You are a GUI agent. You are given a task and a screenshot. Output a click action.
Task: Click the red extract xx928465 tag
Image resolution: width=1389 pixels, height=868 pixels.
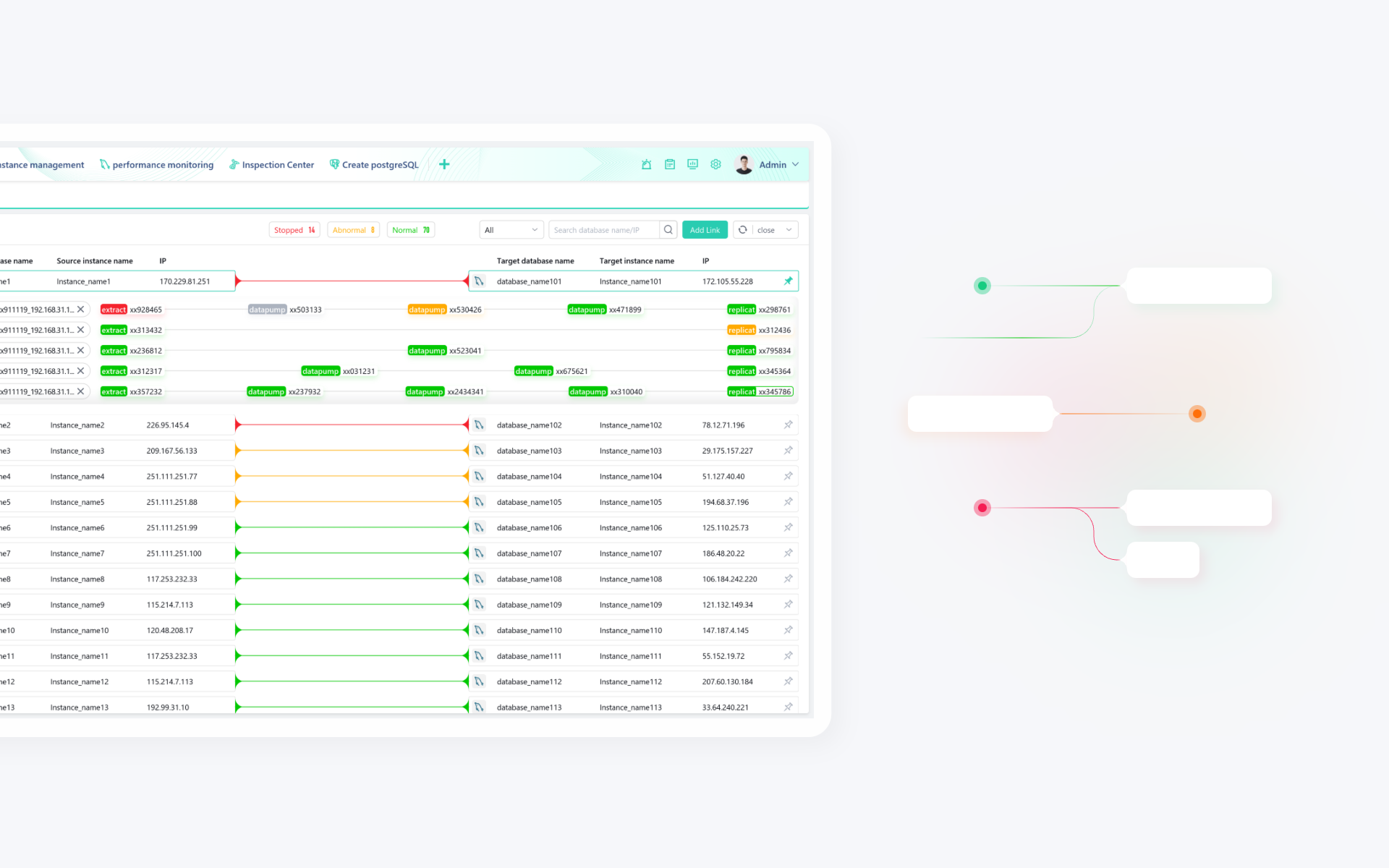coord(114,310)
